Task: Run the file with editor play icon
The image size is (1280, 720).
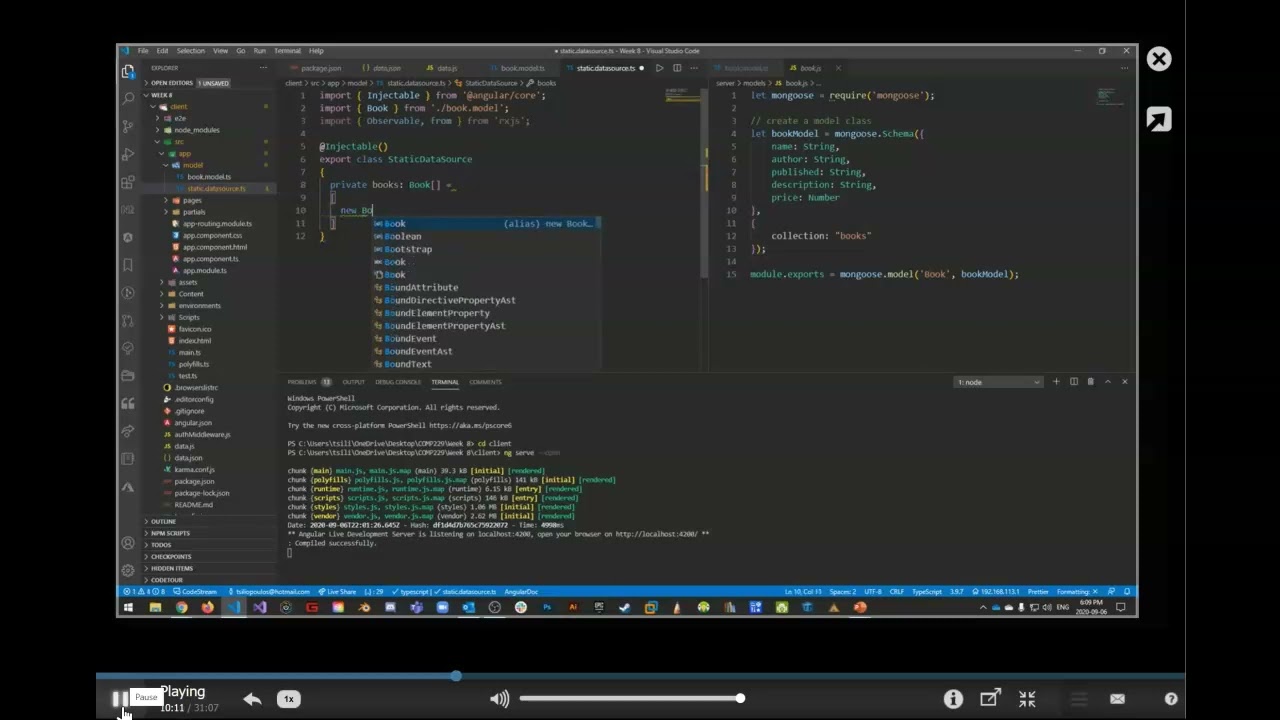Action: (659, 68)
